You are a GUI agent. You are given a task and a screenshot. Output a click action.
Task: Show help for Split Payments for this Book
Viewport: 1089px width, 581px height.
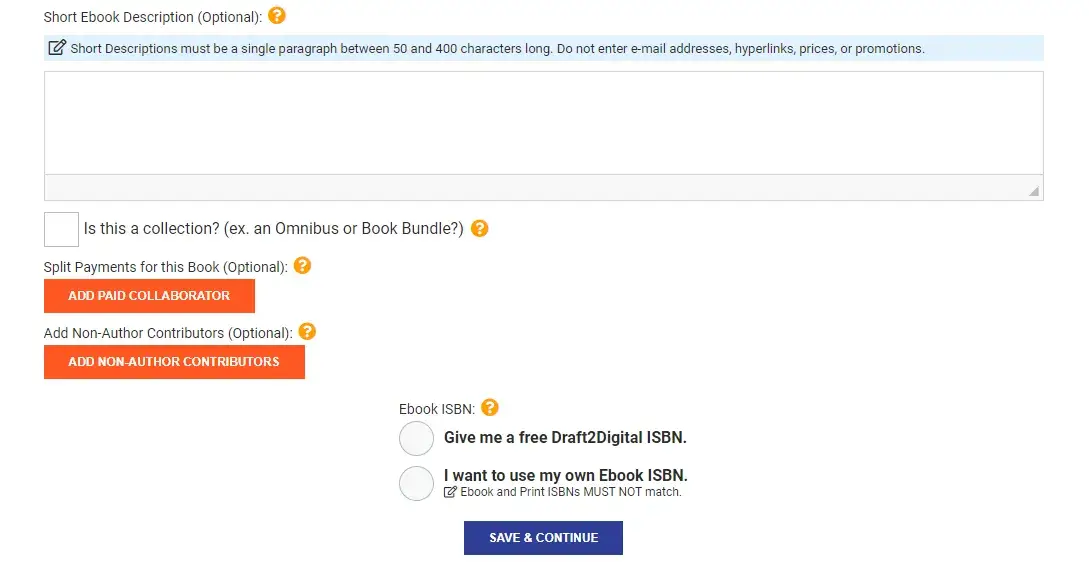(x=302, y=266)
